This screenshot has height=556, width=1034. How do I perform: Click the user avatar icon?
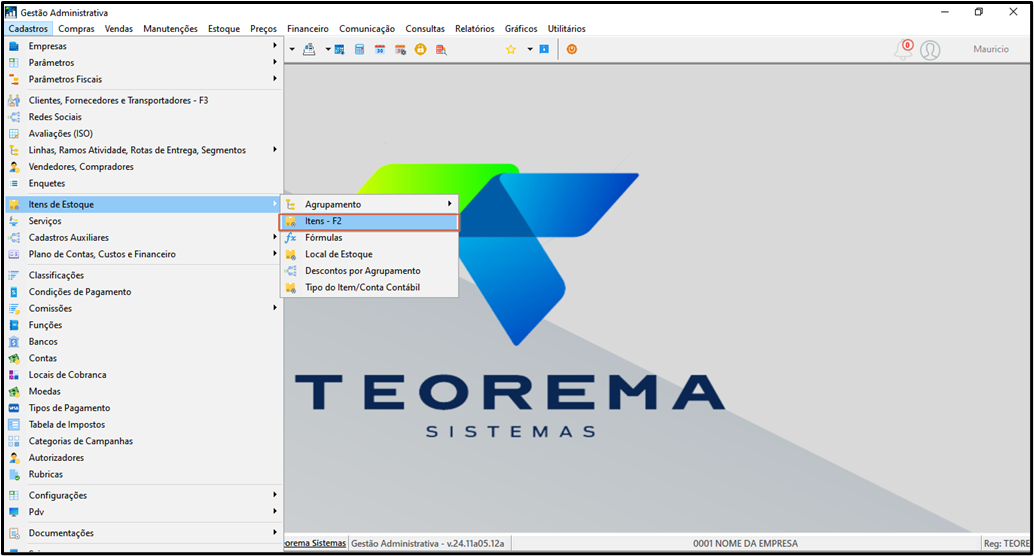930,50
